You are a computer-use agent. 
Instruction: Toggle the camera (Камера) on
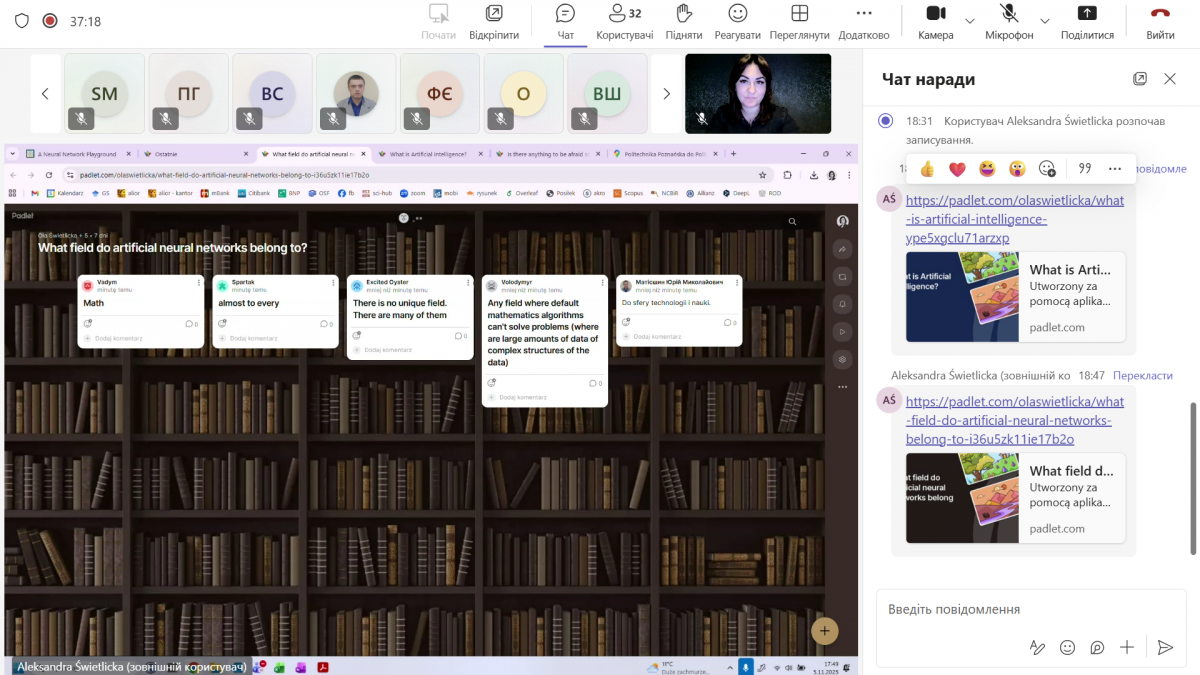(935, 22)
